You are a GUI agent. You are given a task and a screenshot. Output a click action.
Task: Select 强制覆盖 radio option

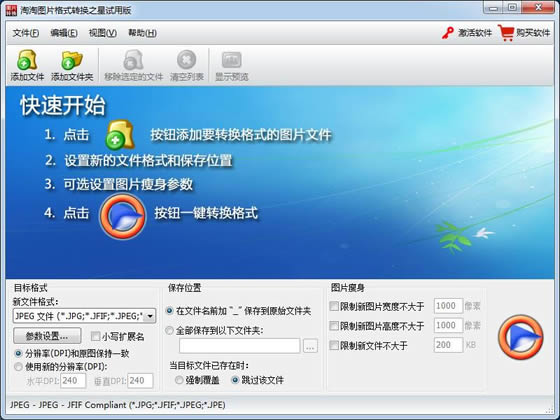point(179,380)
